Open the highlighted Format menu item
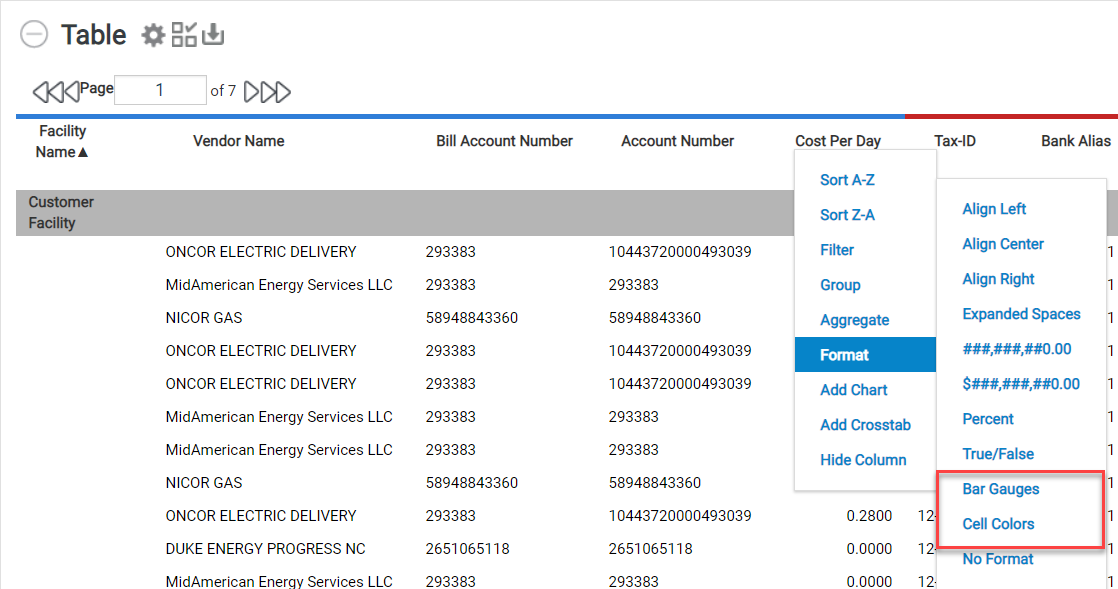1118x589 pixels. [x=865, y=354]
